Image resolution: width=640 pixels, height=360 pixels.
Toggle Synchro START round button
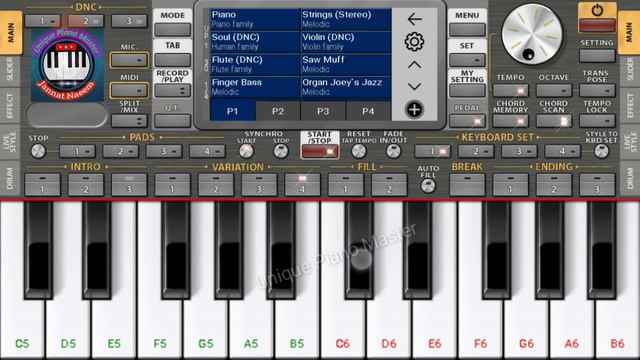coord(246,151)
